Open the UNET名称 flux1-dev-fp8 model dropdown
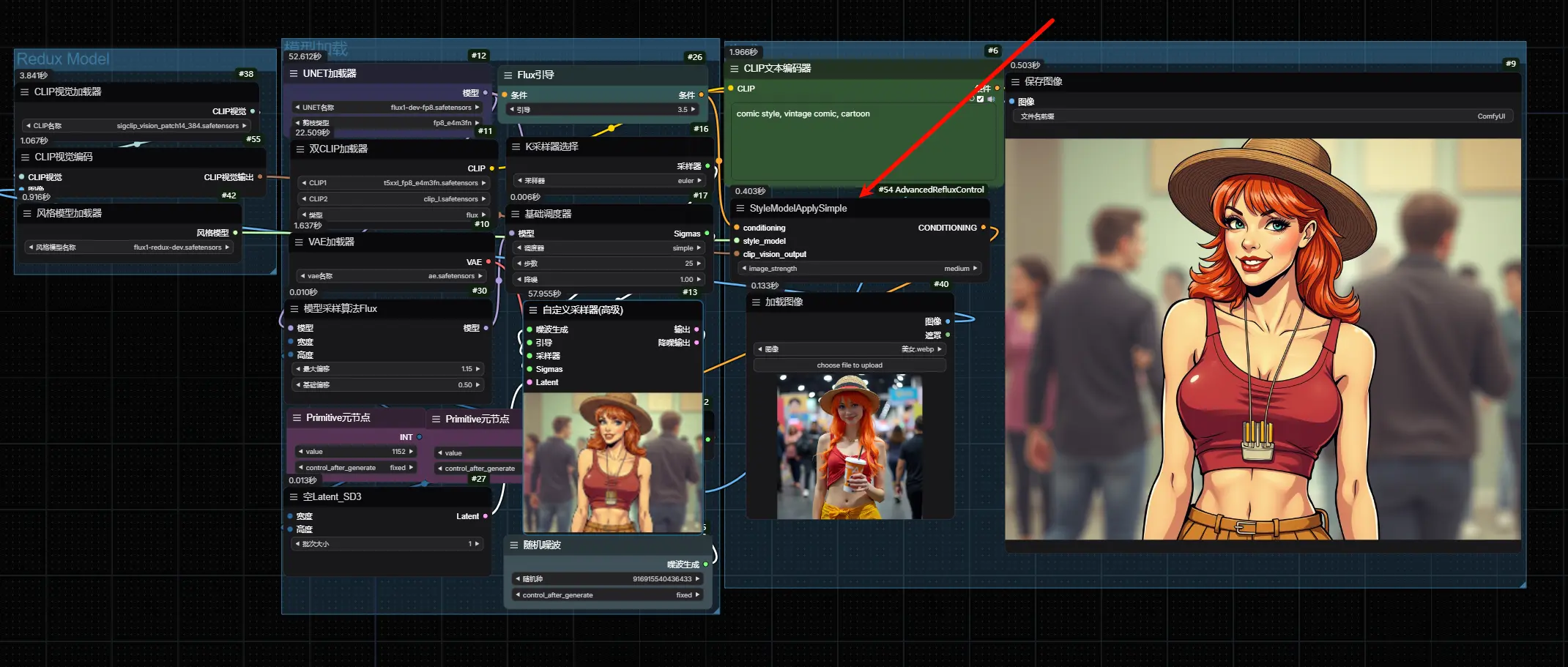 click(x=387, y=108)
